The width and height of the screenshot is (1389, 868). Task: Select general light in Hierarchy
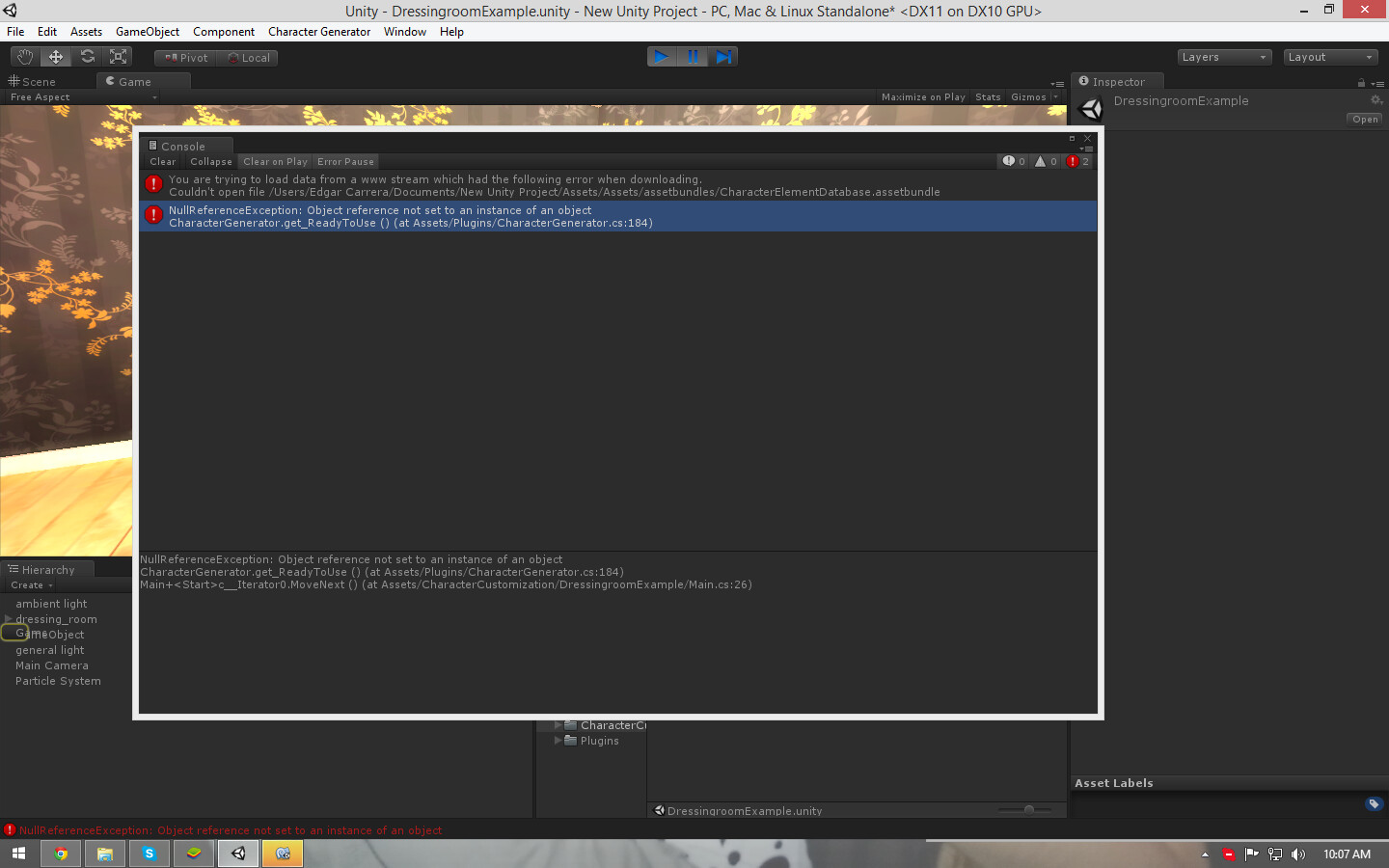50,650
